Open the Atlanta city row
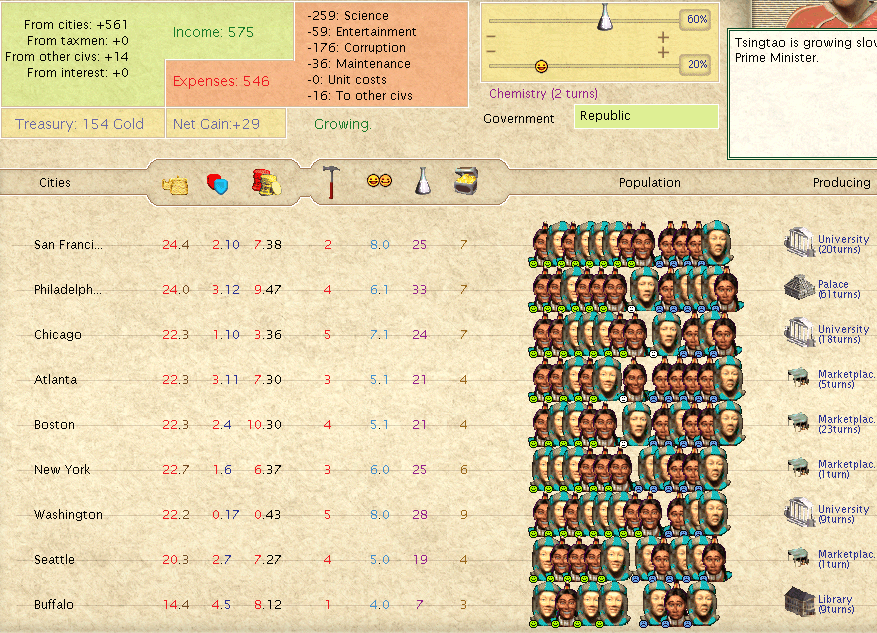The height and width of the screenshot is (633, 877). [x=55, y=379]
